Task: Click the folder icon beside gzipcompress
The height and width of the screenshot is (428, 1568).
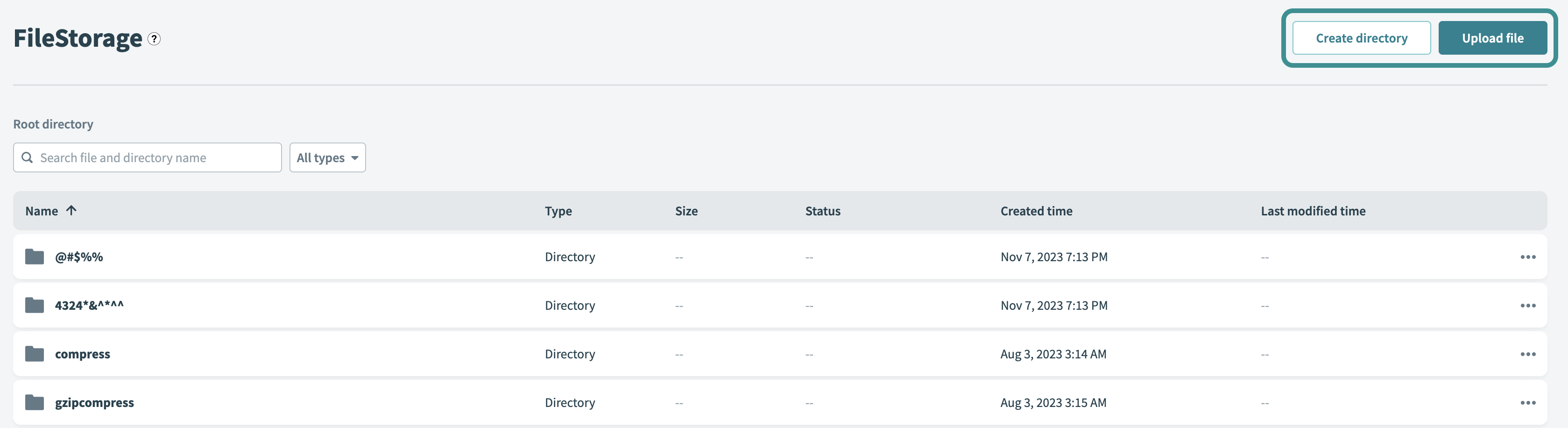Action: 34,402
